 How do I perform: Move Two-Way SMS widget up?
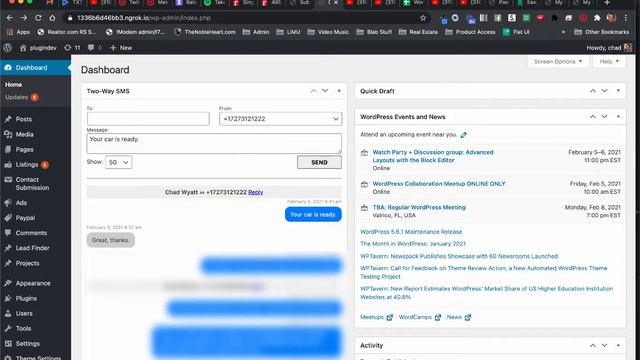click(313, 91)
